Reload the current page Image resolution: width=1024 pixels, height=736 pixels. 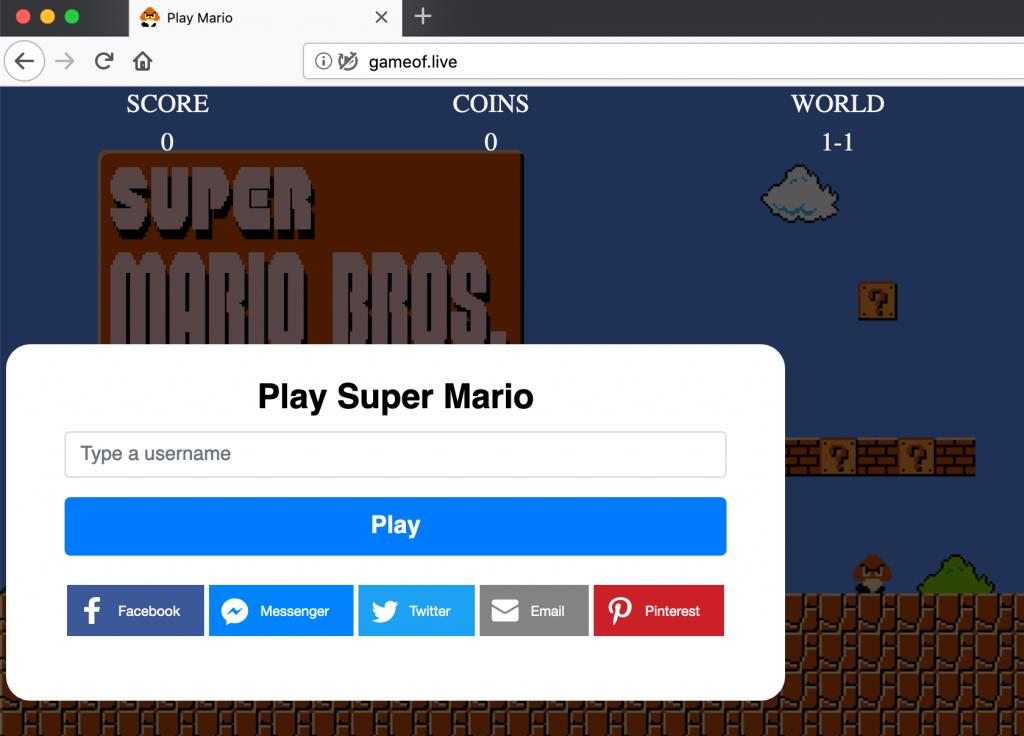[104, 61]
